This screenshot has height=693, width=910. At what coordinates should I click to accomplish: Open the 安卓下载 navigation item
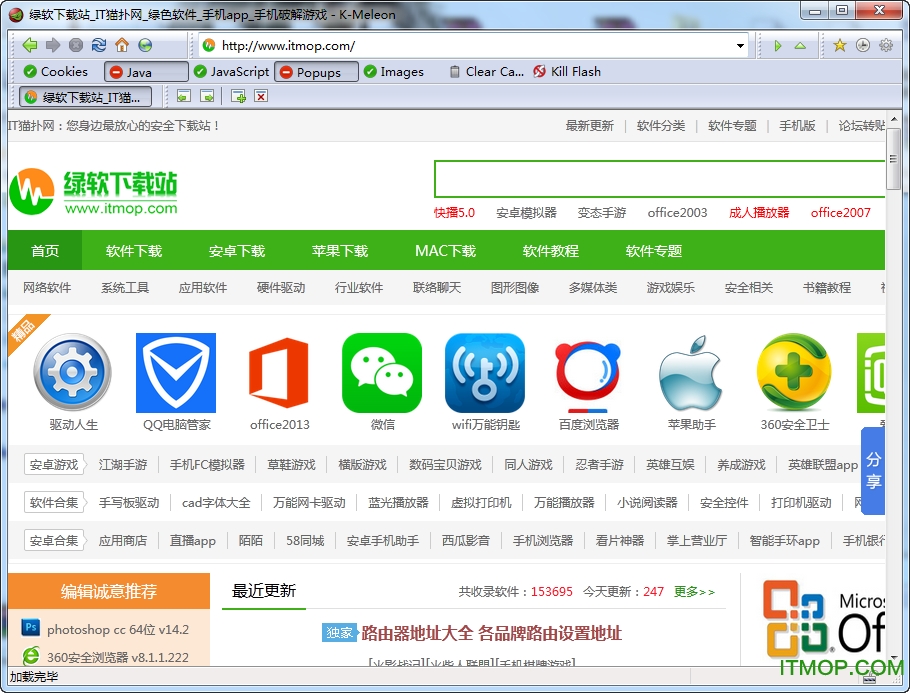pyautogui.click(x=237, y=251)
